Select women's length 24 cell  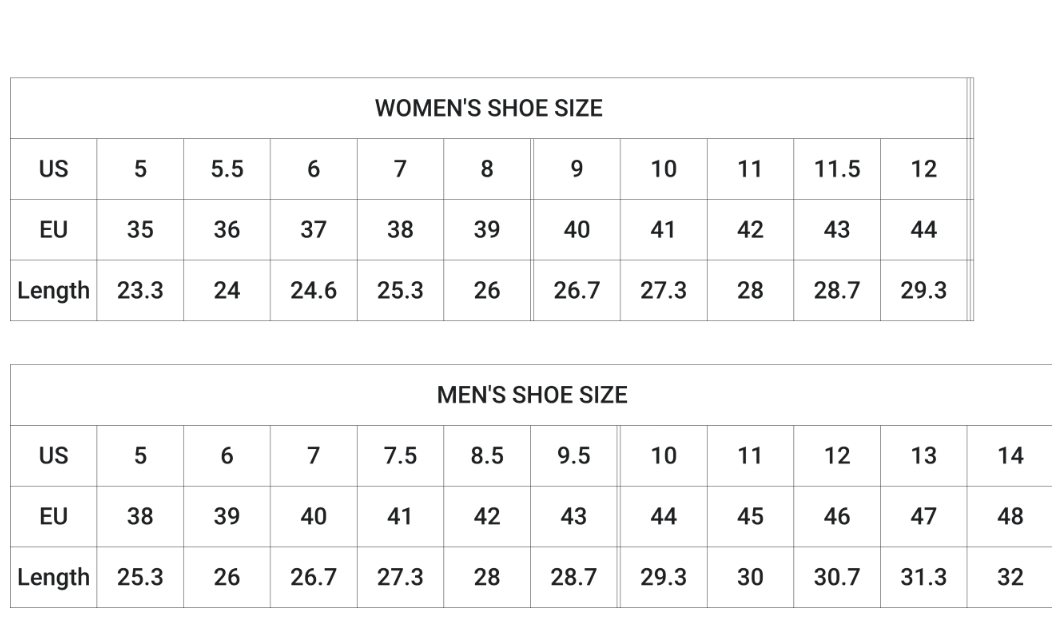coord(227,290)
